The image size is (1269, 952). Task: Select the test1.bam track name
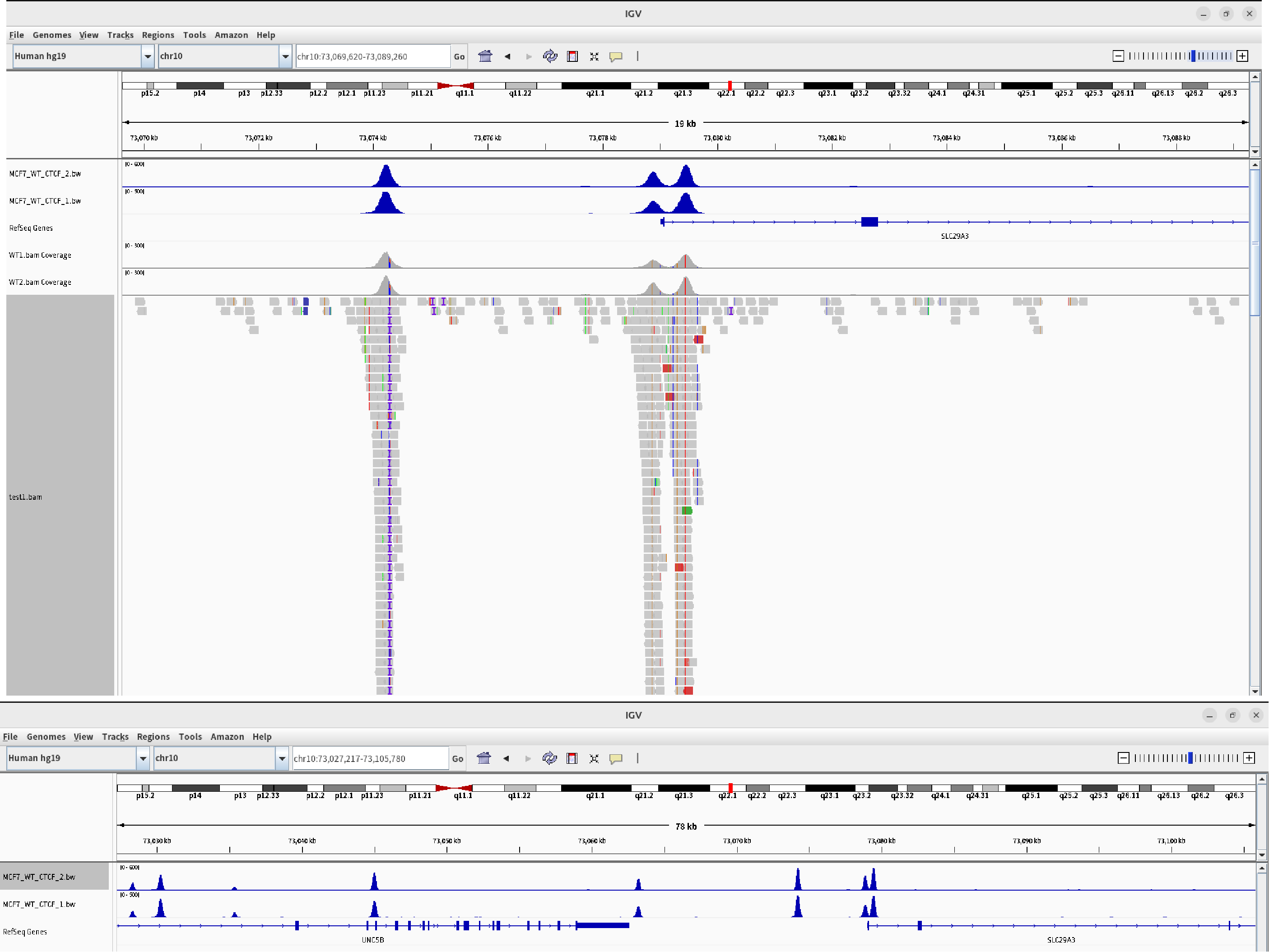point(26,497)
